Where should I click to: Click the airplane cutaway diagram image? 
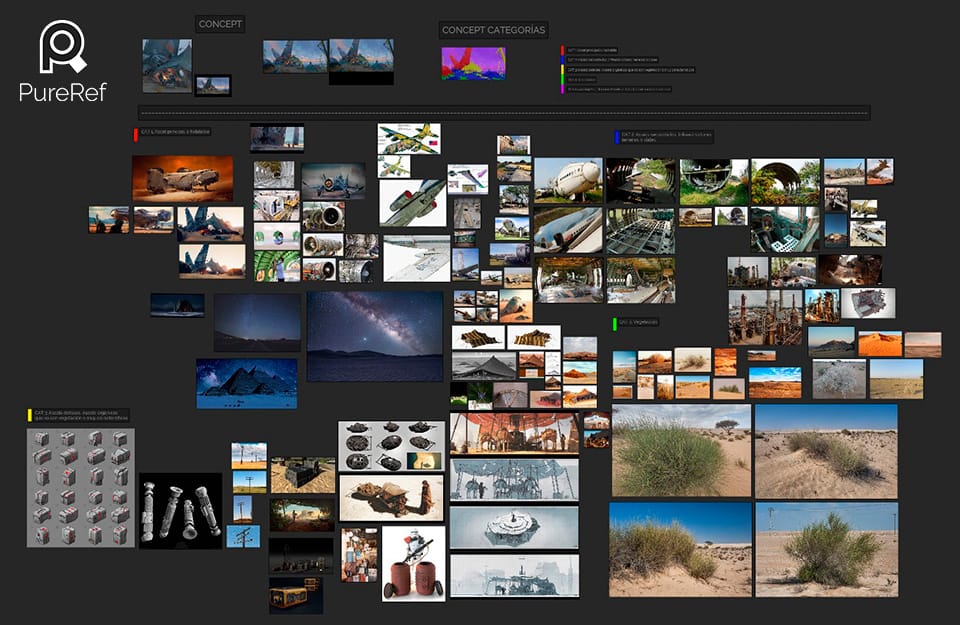point(408,139)
